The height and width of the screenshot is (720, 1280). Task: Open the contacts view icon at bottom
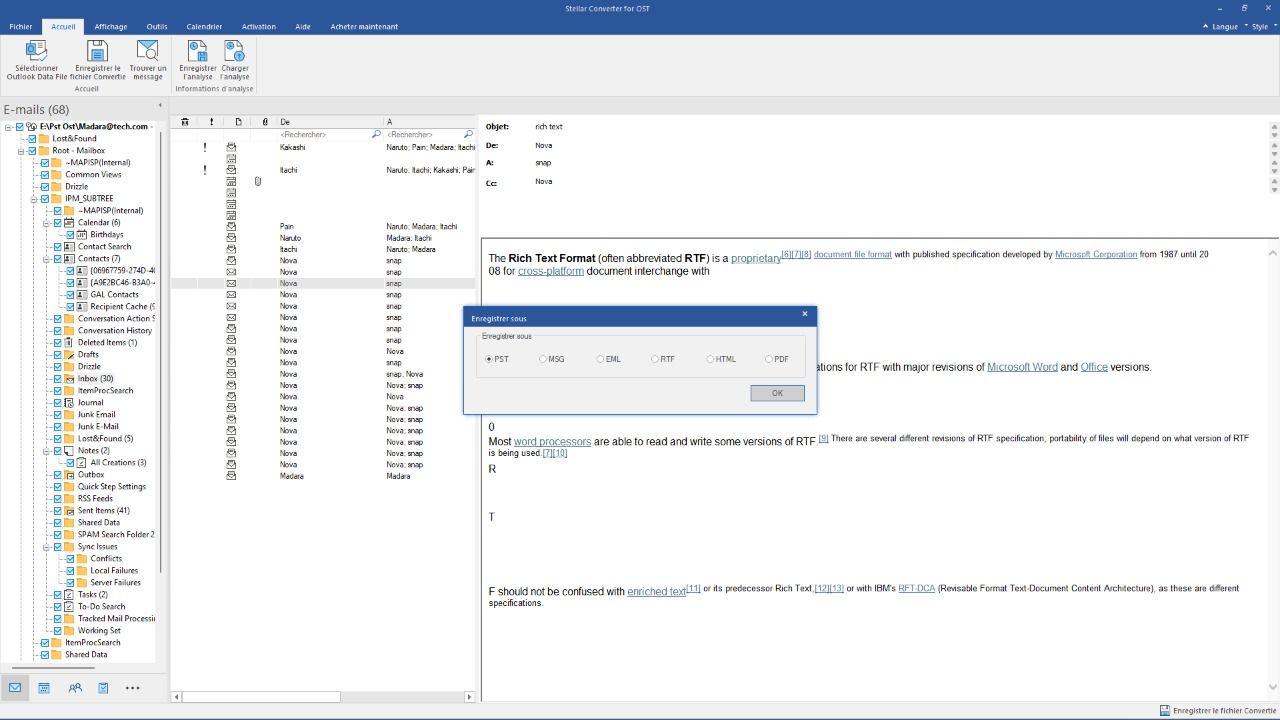75,688
